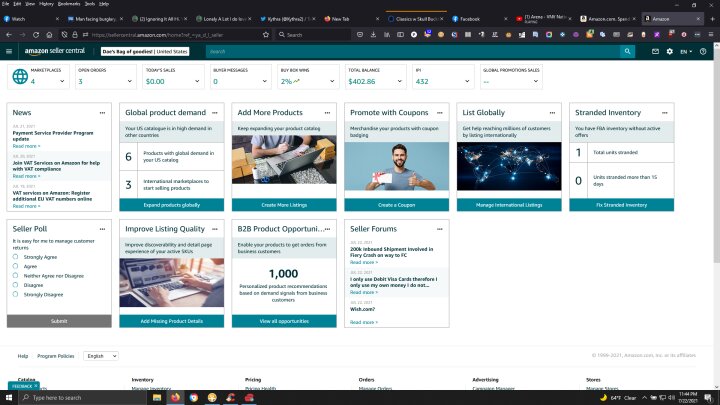The image size is (720, 405).
Task: Select Agree poll option
Action: pyautogui.click(x=16, y=266)
